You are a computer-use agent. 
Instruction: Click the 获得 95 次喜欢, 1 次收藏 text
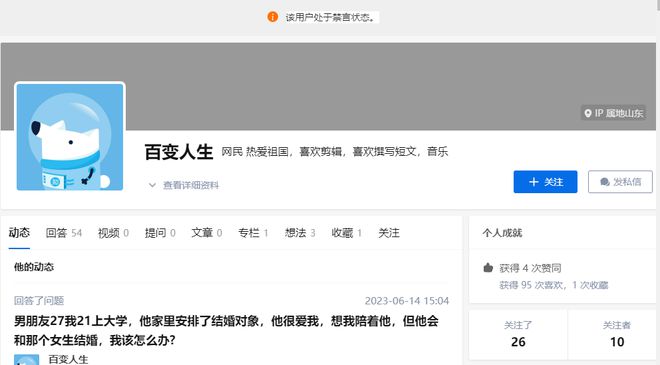pos(554,285)
